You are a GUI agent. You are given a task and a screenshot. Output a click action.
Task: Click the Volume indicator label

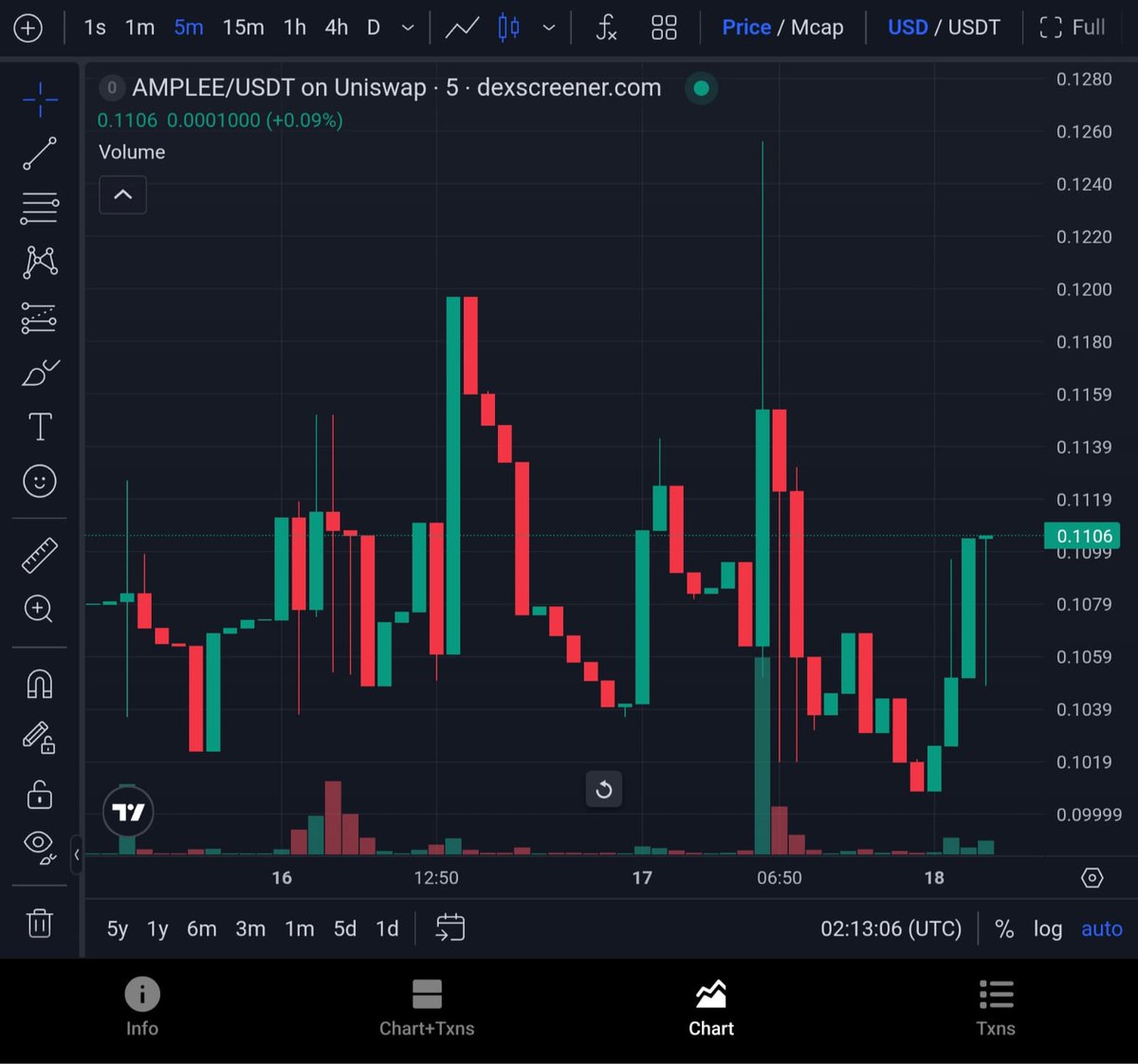[132, 152]
